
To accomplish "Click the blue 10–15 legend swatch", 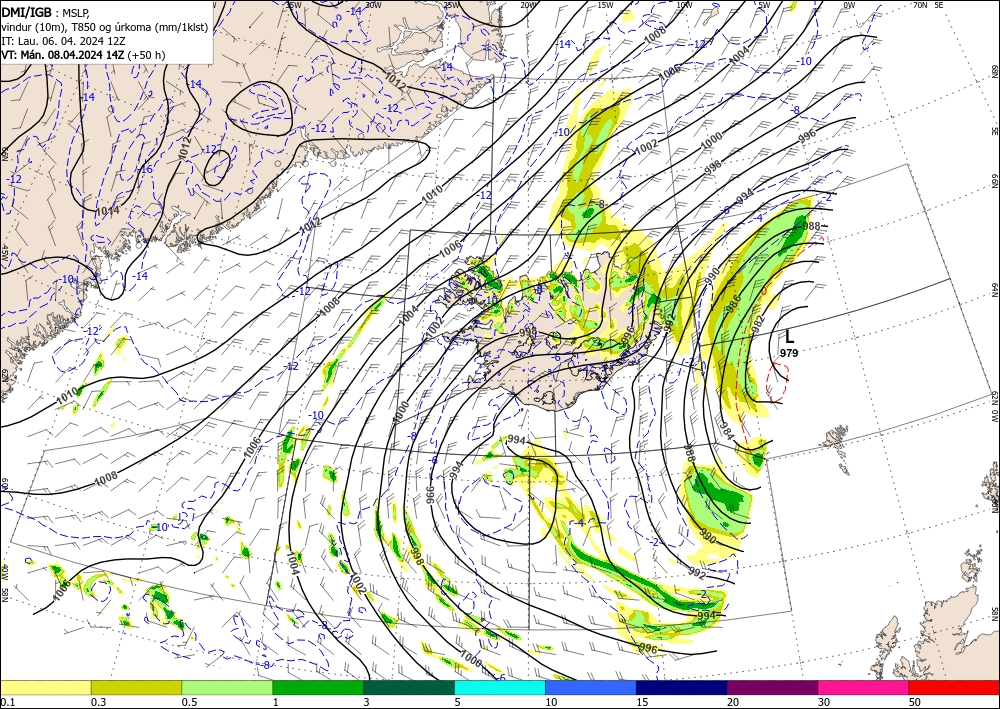I will pyautogui.click(x=591, y=687).
